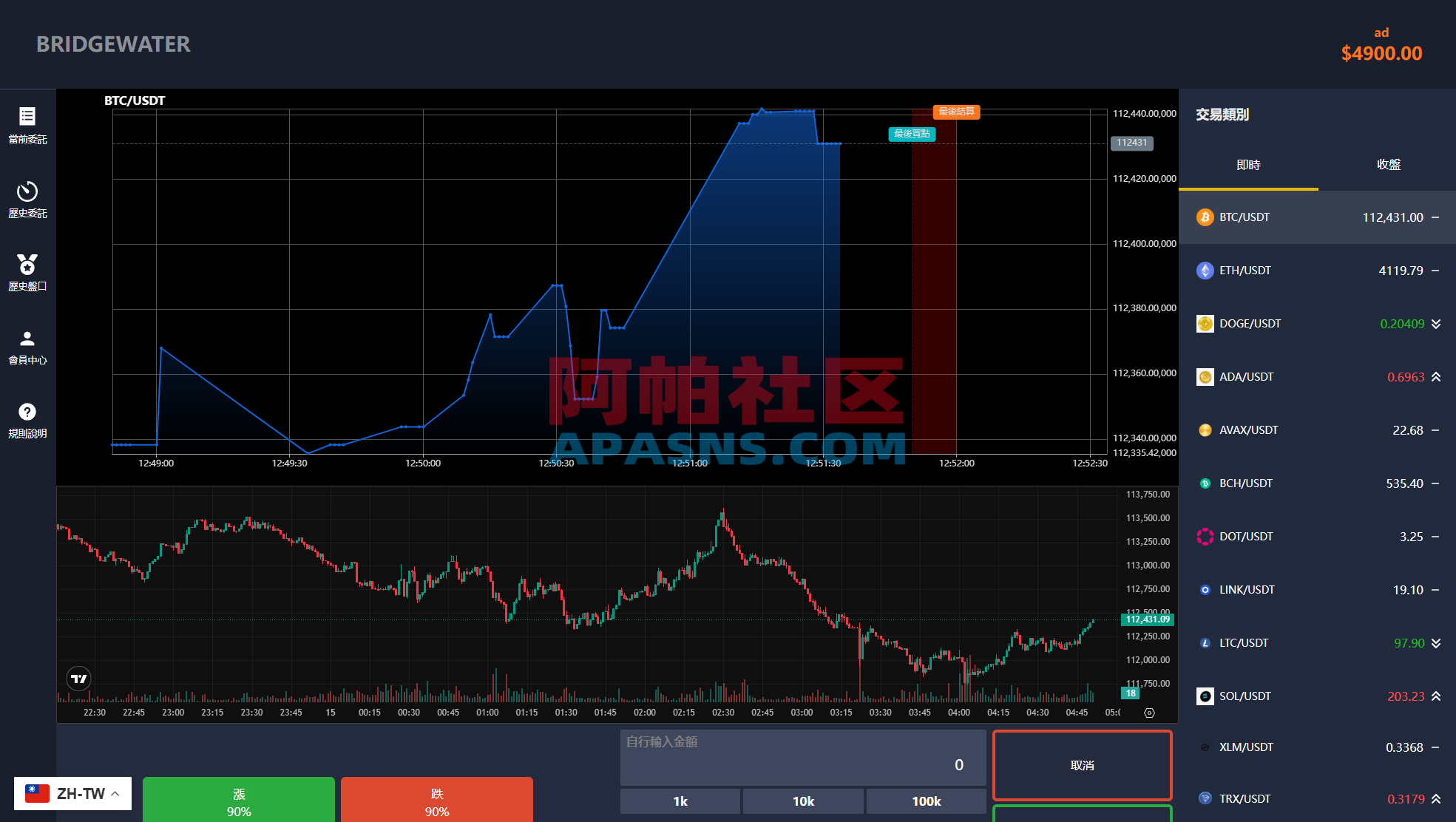1456x822 pixels.
Task: Take a chart snapshot with the camera icon
Action: coord(1148,712)
